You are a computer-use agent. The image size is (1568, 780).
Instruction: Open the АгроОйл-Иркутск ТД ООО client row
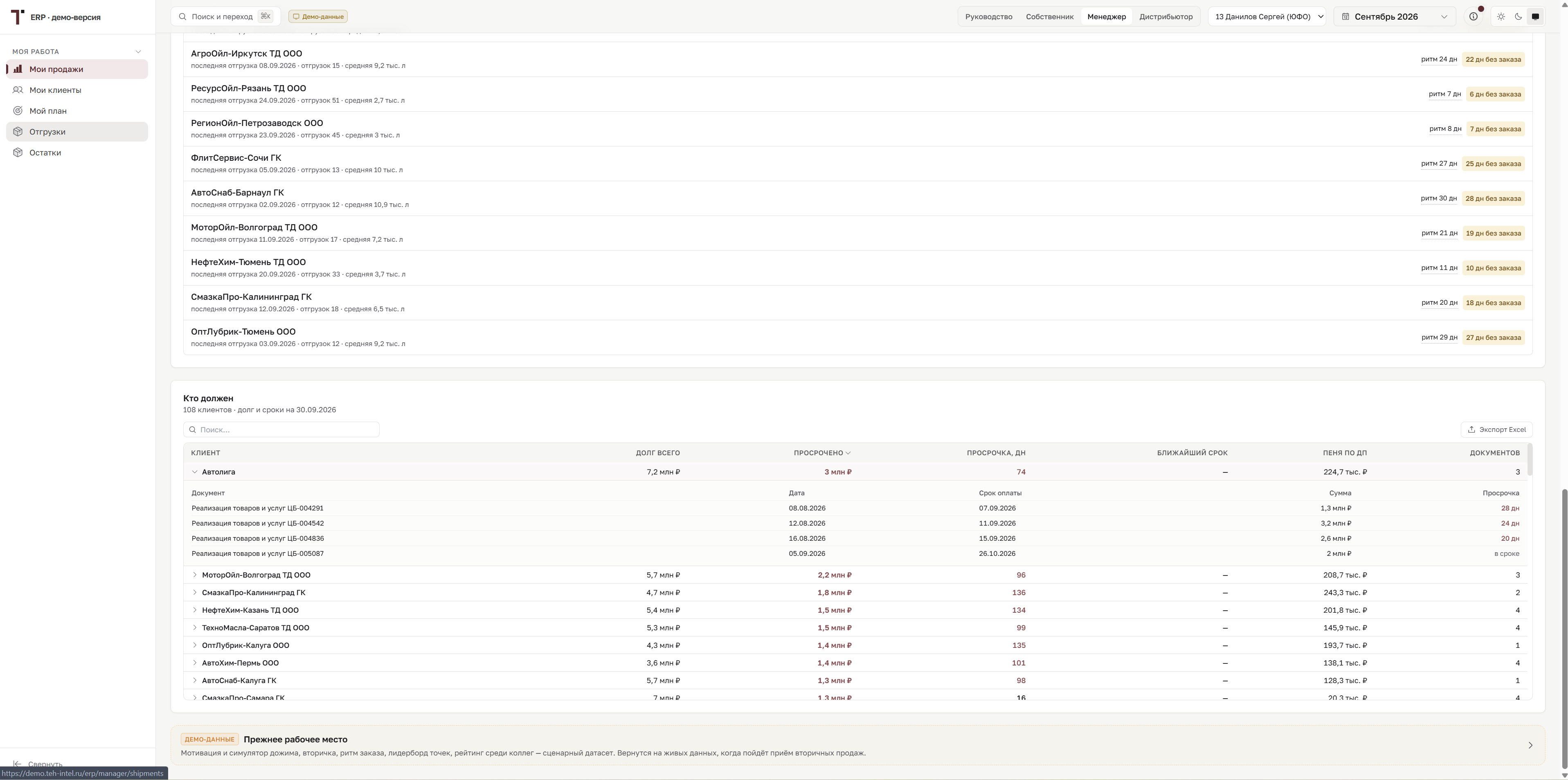point(858,59)
